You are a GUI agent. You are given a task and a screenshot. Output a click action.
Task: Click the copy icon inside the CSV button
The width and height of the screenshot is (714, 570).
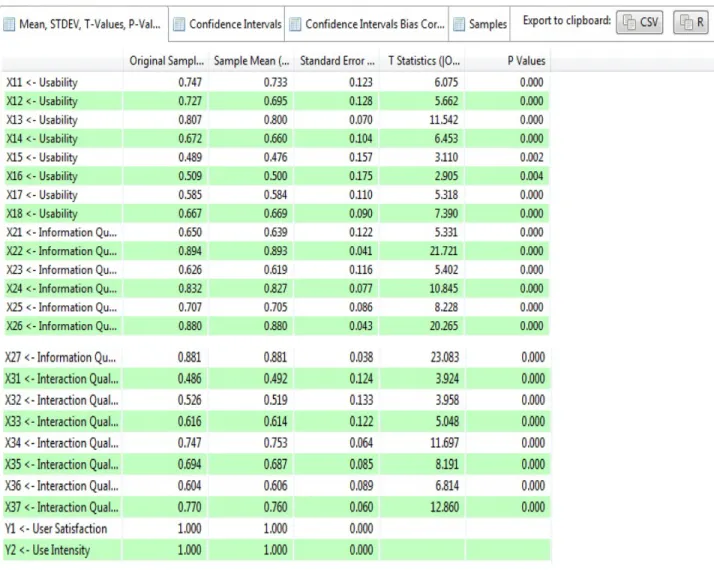[x=629, y=22]
